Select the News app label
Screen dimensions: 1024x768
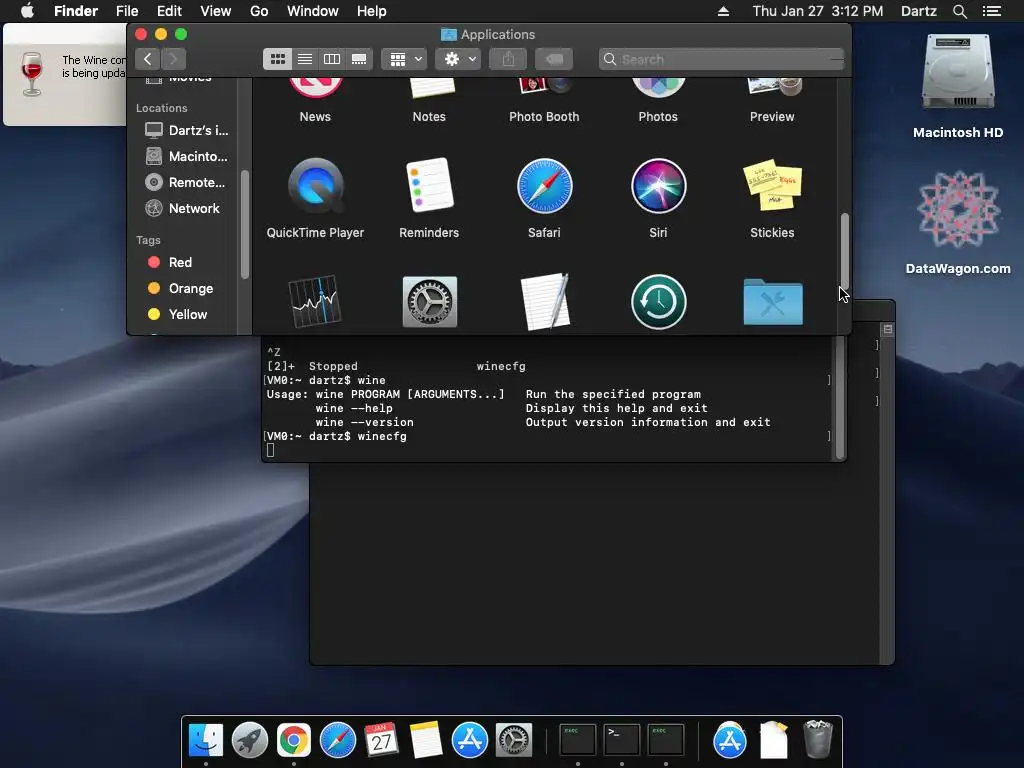click(315, 117)
